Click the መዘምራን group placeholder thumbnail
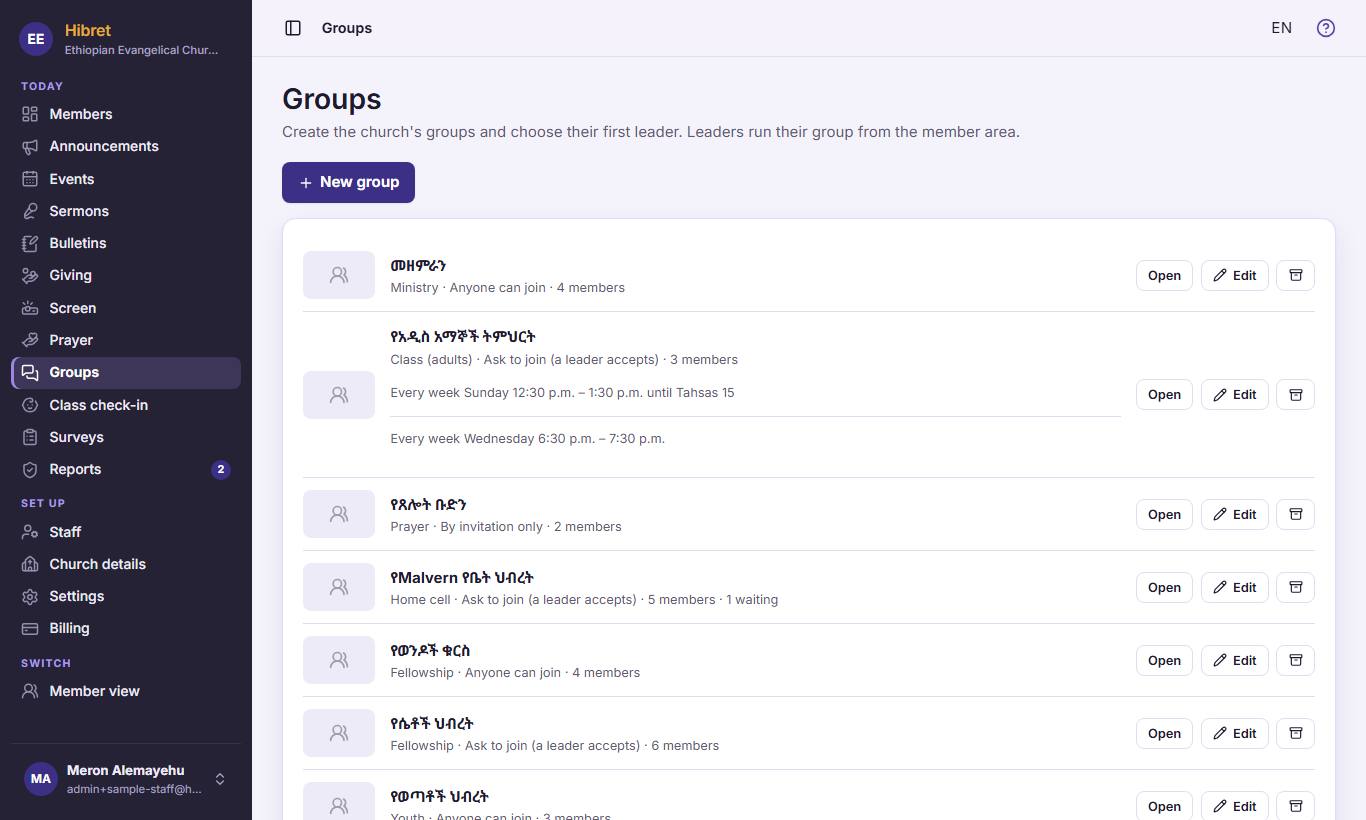1366x820 pixels. pyautogui.click(x=339, y=275)
